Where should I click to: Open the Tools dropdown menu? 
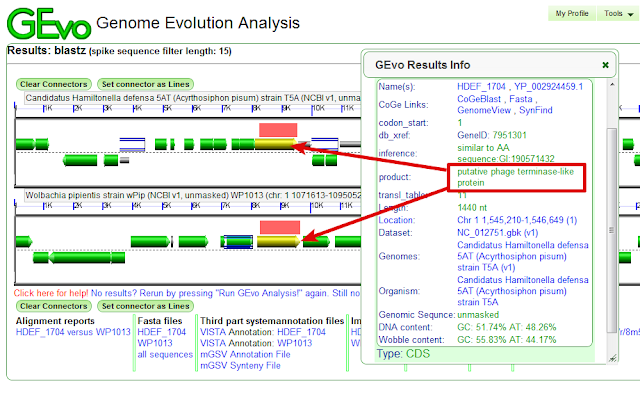[619, 13]
